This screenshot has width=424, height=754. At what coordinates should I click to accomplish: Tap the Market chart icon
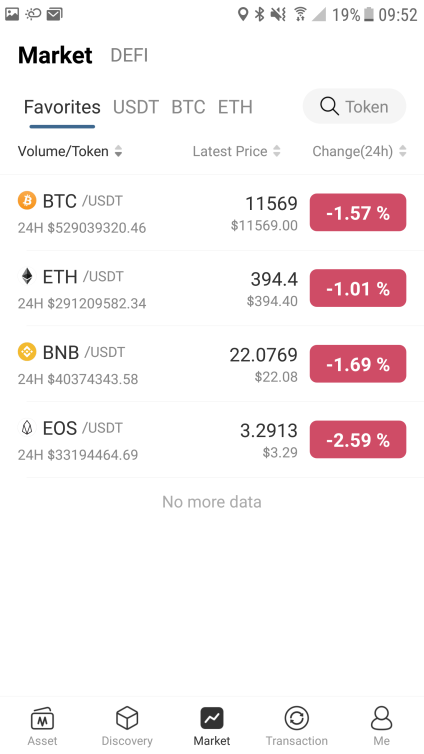pyautogui.click(x=212, y=719)
